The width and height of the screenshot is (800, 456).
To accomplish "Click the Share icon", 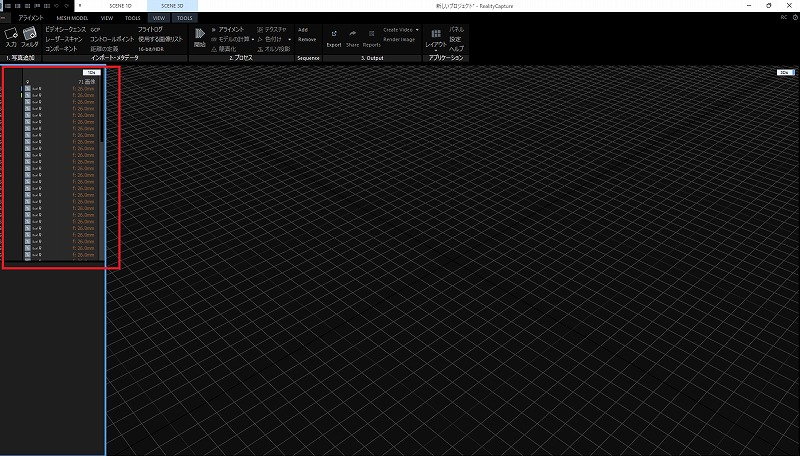I will (353, 39).
